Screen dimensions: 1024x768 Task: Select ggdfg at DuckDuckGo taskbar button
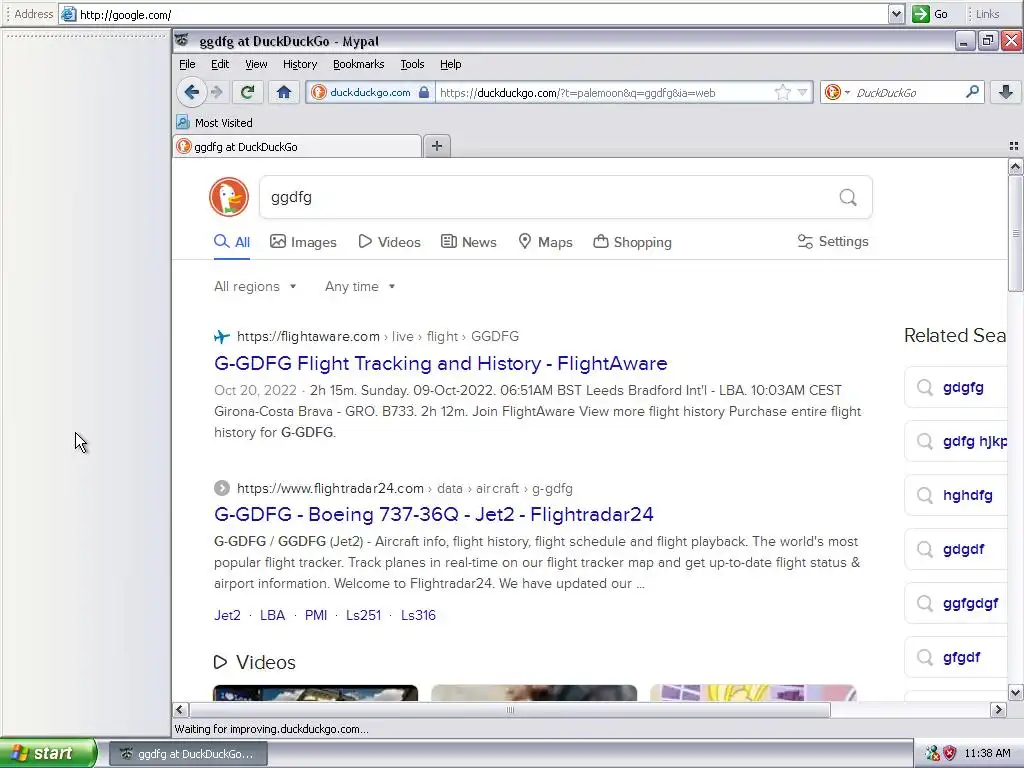tap(188, 754)
